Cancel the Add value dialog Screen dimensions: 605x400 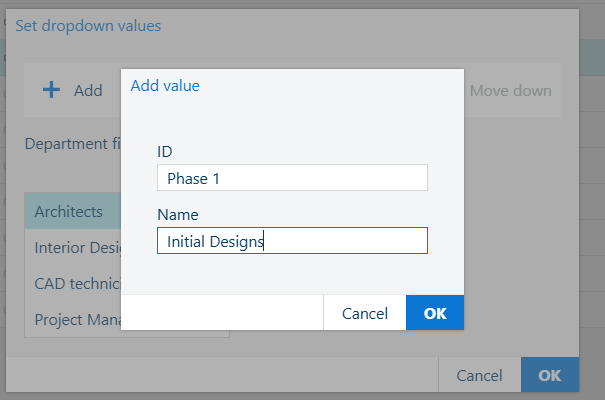[364, 313]
